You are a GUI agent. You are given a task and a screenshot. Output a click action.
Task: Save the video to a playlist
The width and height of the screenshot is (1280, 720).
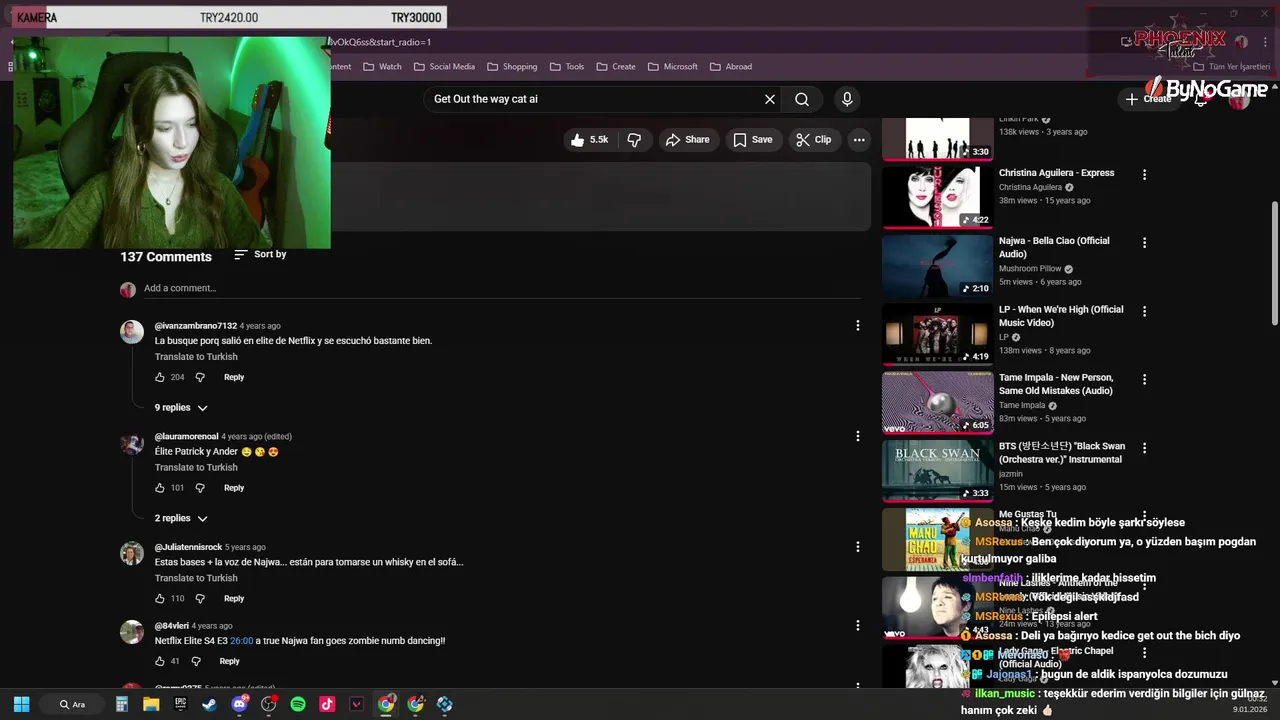point(752,140)
